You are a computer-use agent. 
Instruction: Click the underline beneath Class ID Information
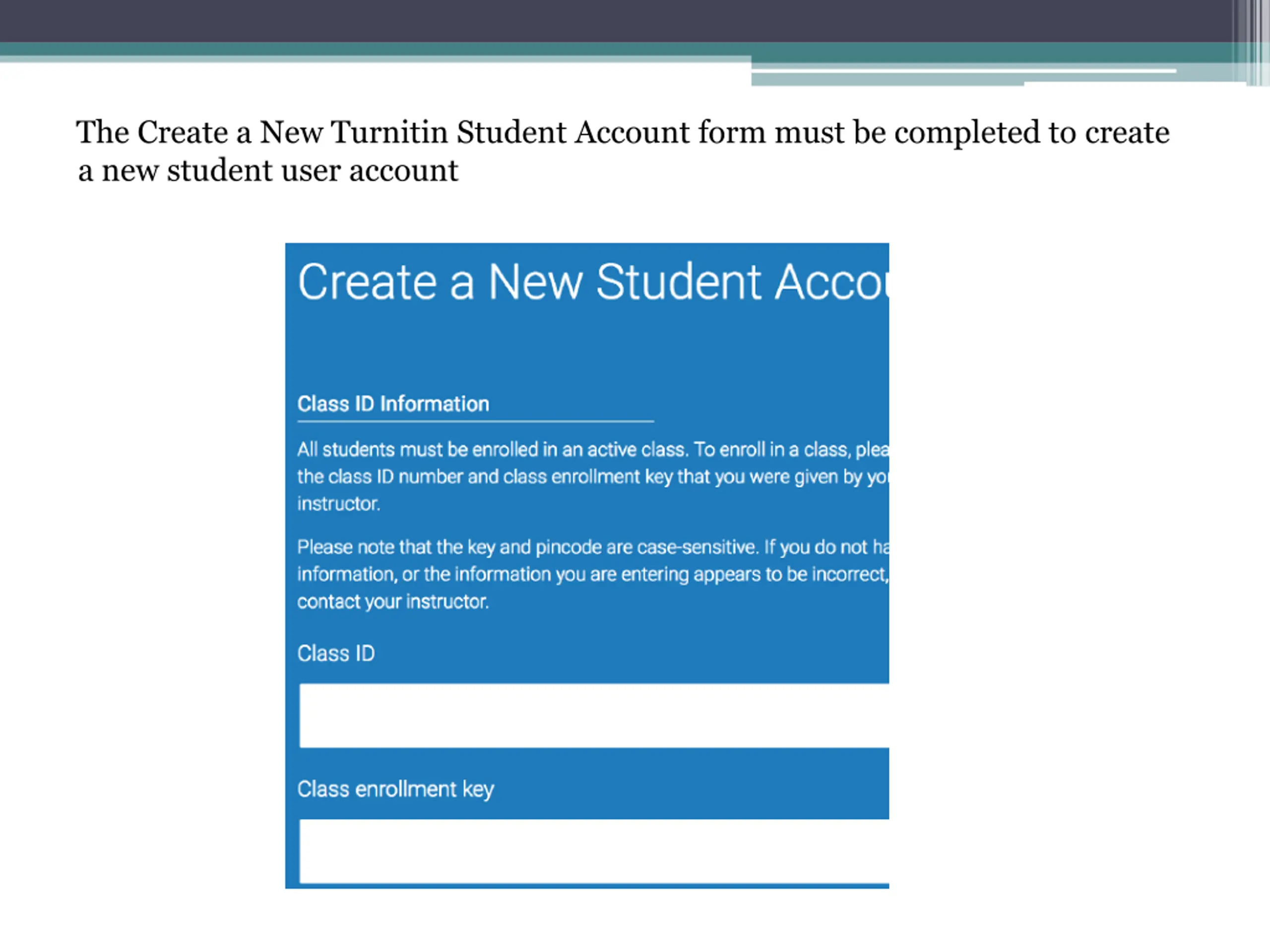pyautogui.click(x=475, y=421)
